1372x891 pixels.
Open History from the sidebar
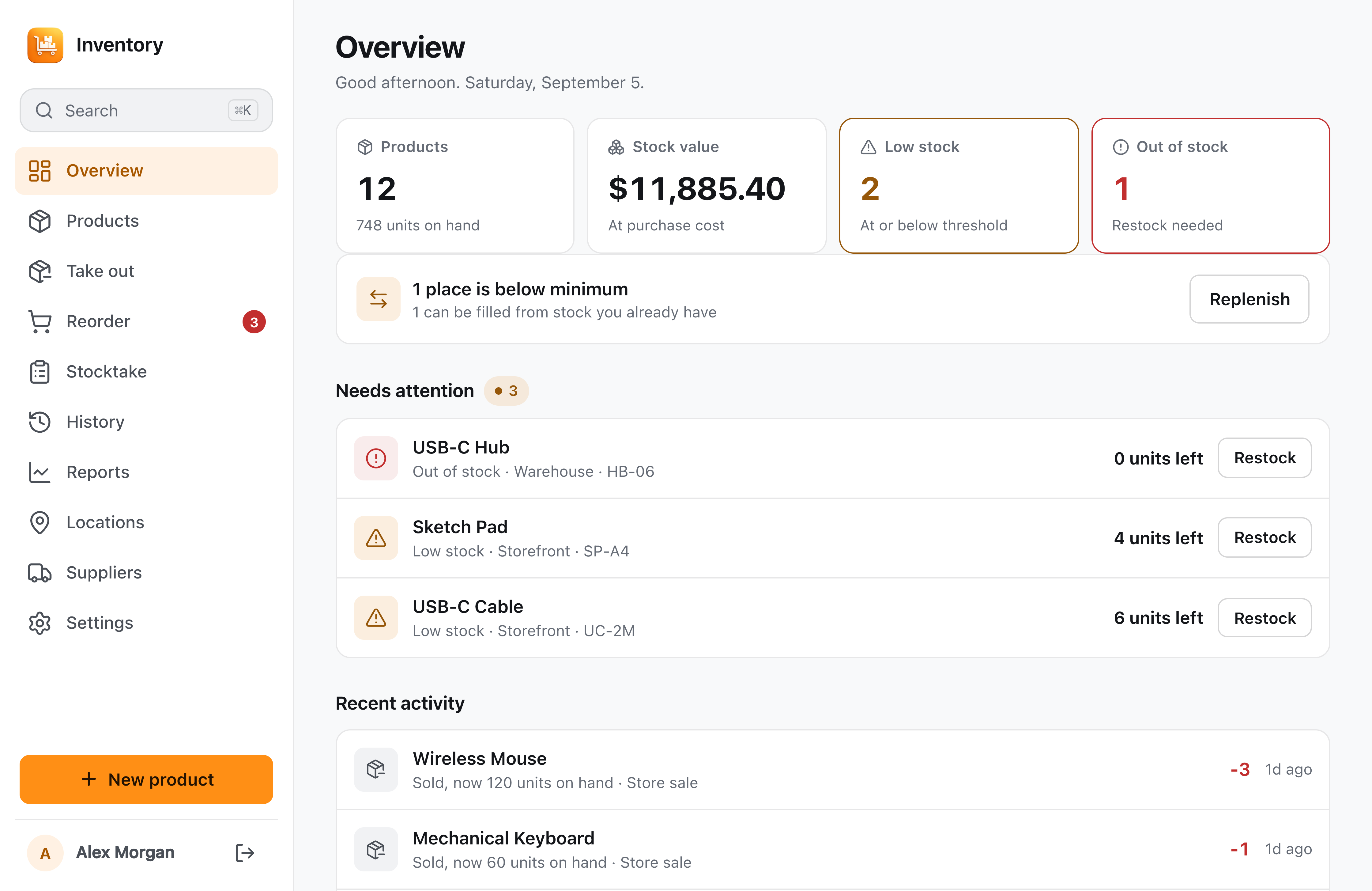click(x=146, y=422)
